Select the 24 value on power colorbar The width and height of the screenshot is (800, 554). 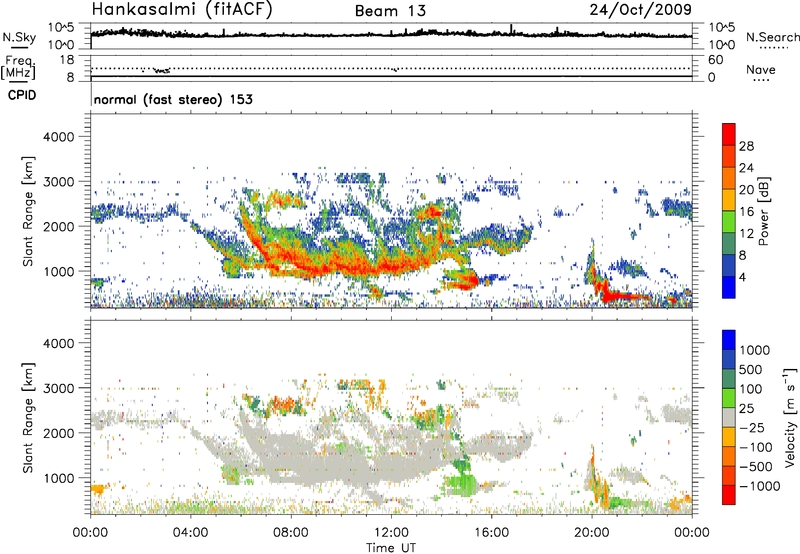pyautogui.click(x=746, y=168)
